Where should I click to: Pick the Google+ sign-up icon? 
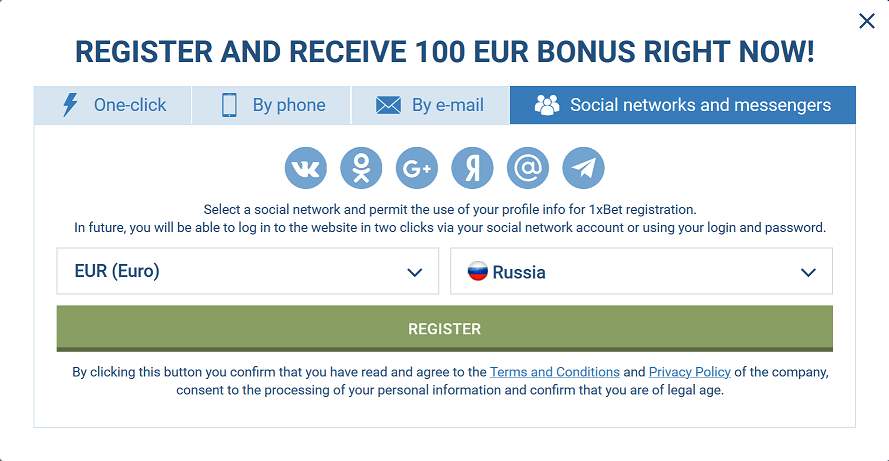[x=417, y=168]
